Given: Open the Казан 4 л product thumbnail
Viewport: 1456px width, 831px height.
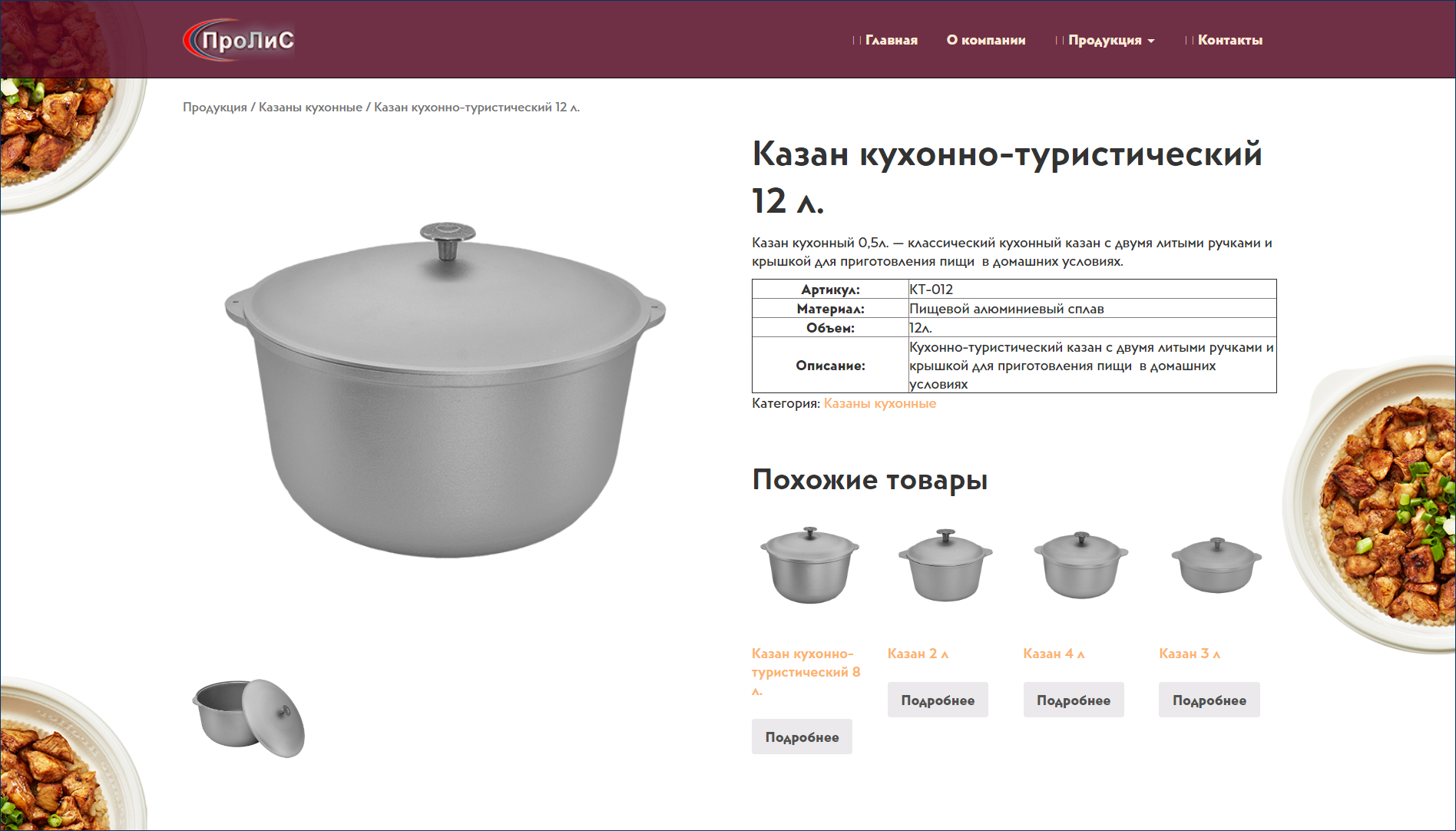Looking at the screenshot, I should 1081,565.
